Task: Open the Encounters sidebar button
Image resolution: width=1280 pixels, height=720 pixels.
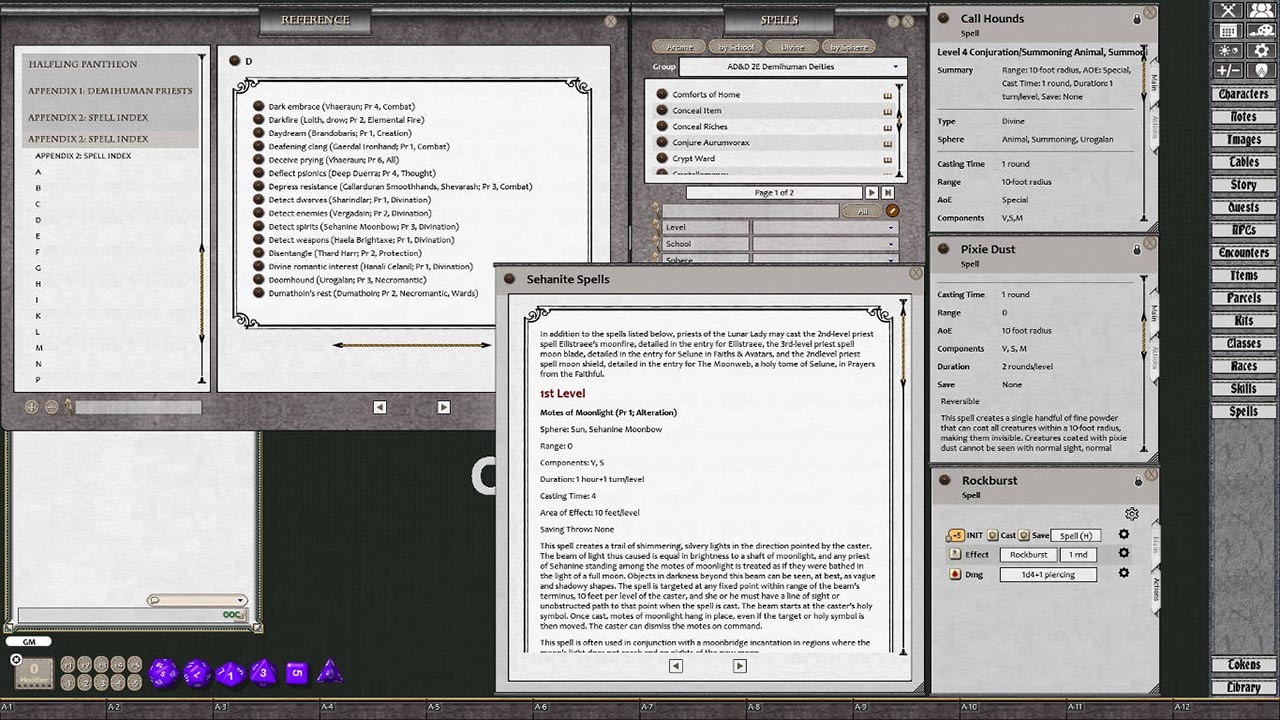Action: (x=1244, y=253)
